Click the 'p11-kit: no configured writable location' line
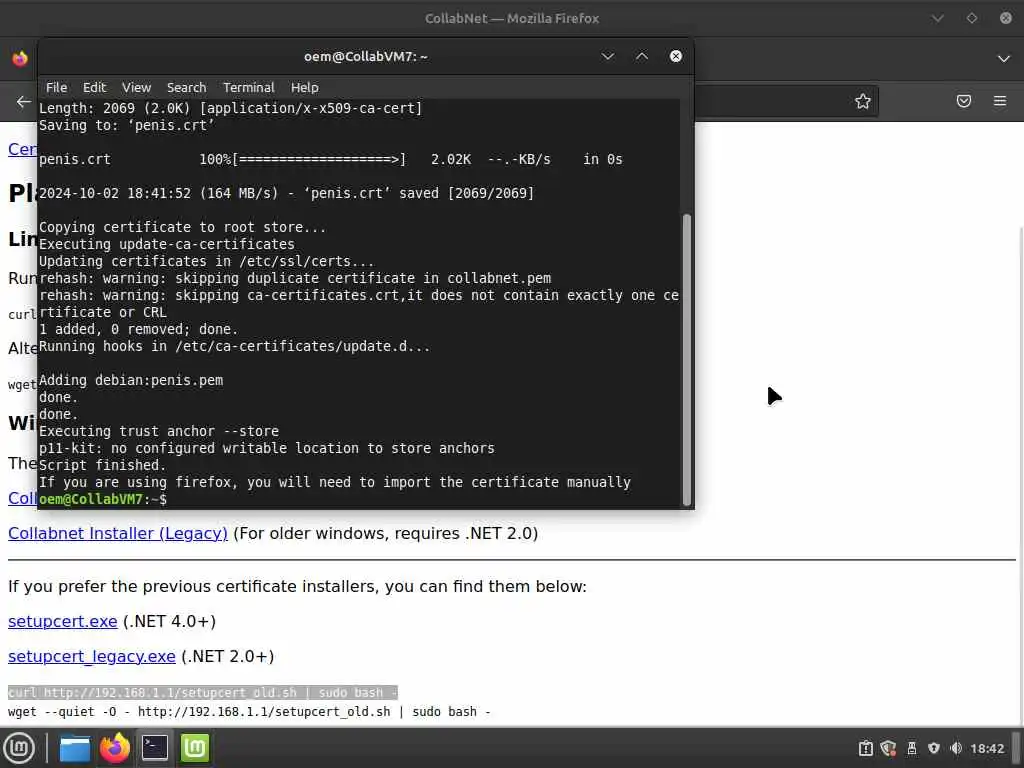 pos(266,448)
